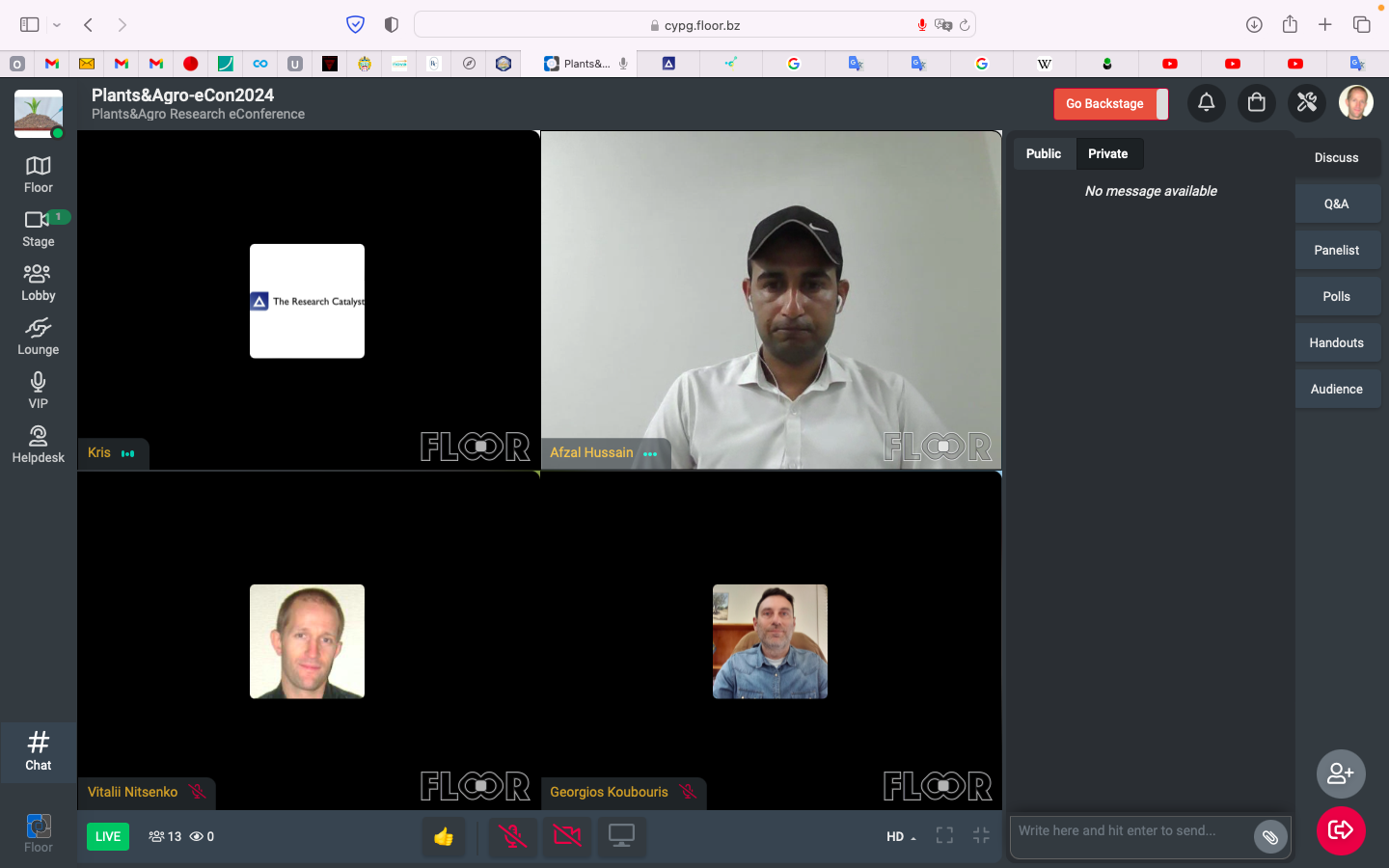Open the Helpdesk section
The width and height of the screenshot is (1389, 868).
click(x=38, y=445)
